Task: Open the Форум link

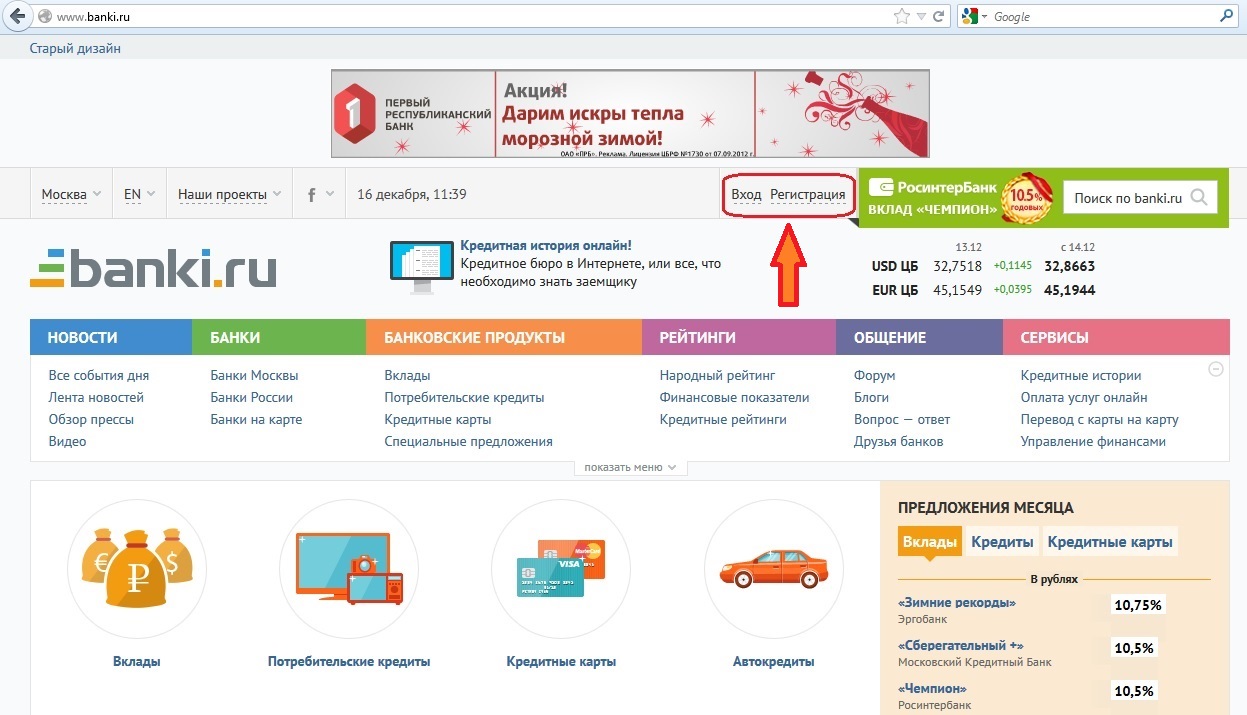Action: [x=875, y=375]
